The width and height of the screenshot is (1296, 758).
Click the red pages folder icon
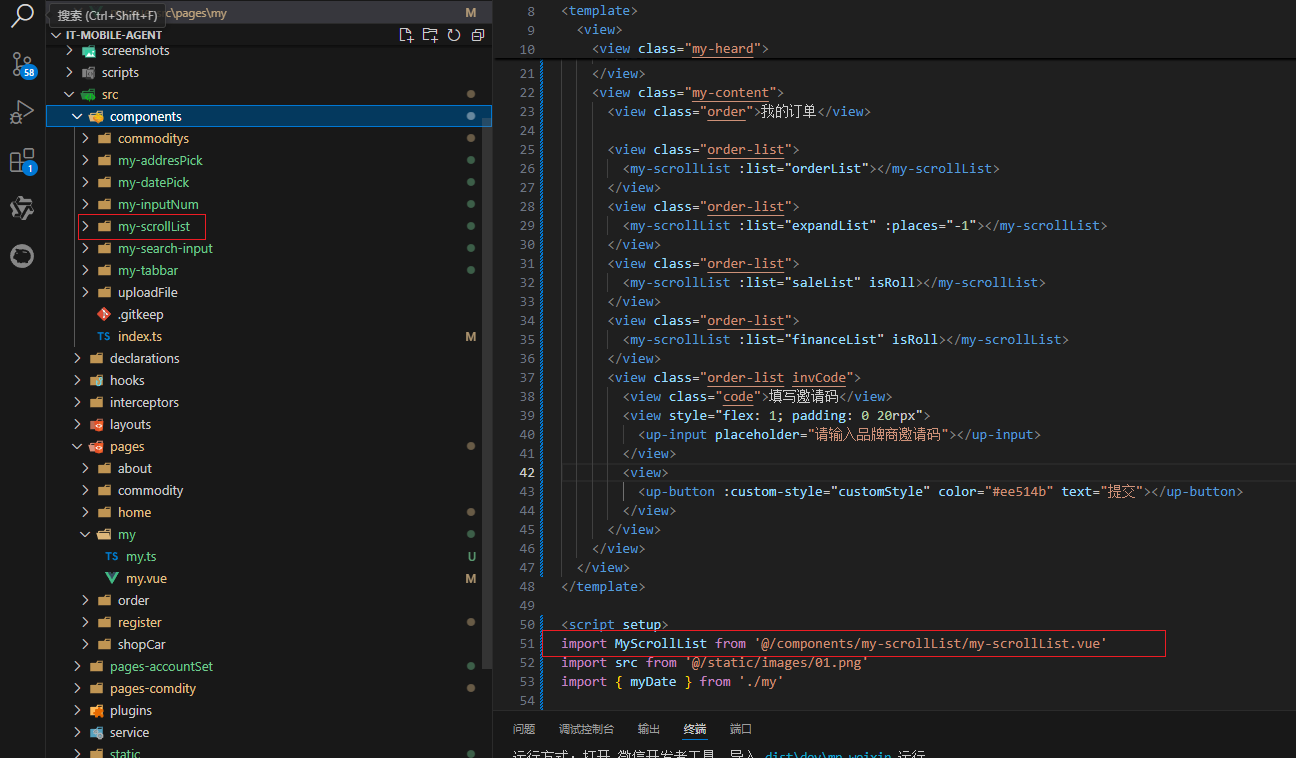pyautogui.click(x=96, y=447)
